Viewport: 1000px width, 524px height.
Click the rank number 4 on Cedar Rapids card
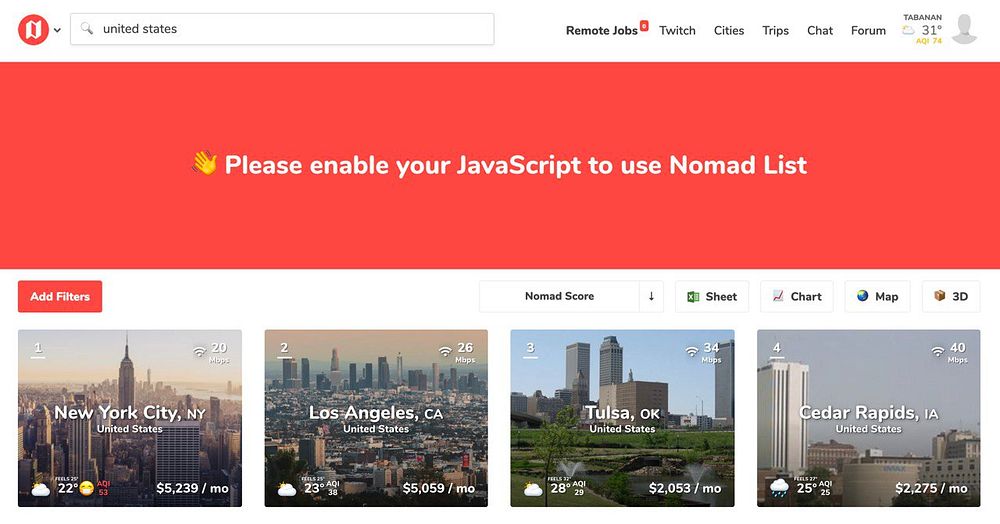[777, 348]
